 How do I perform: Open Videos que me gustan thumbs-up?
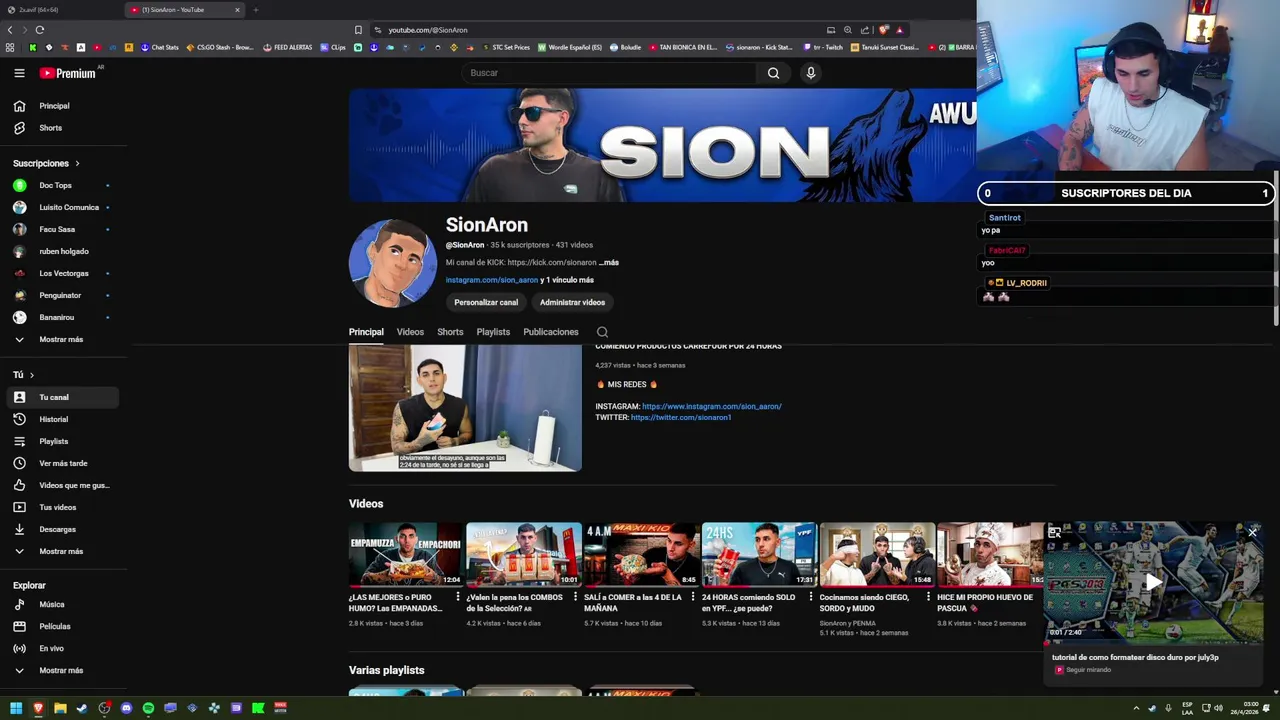point(19,485)
